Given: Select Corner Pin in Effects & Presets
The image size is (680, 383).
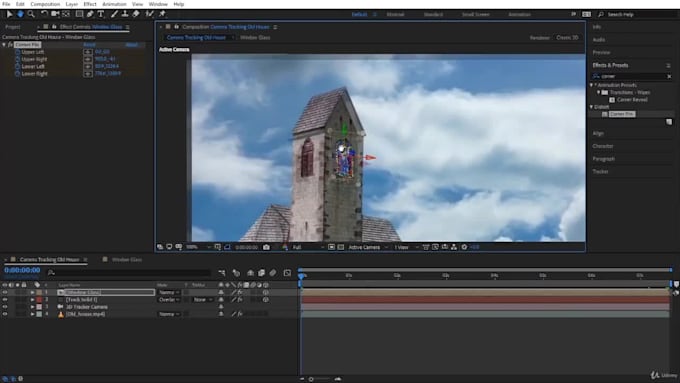Looking at the screenshot, I should click(x=621, y=114).
